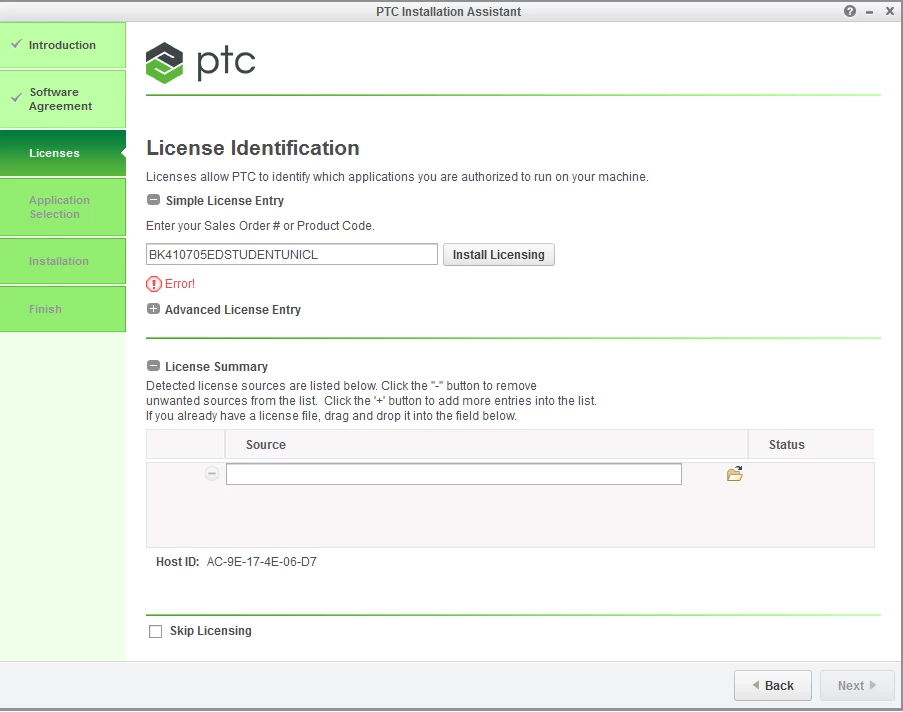Select the Finish step
This screenshot has width=903, height=712.
pos(63,309)
